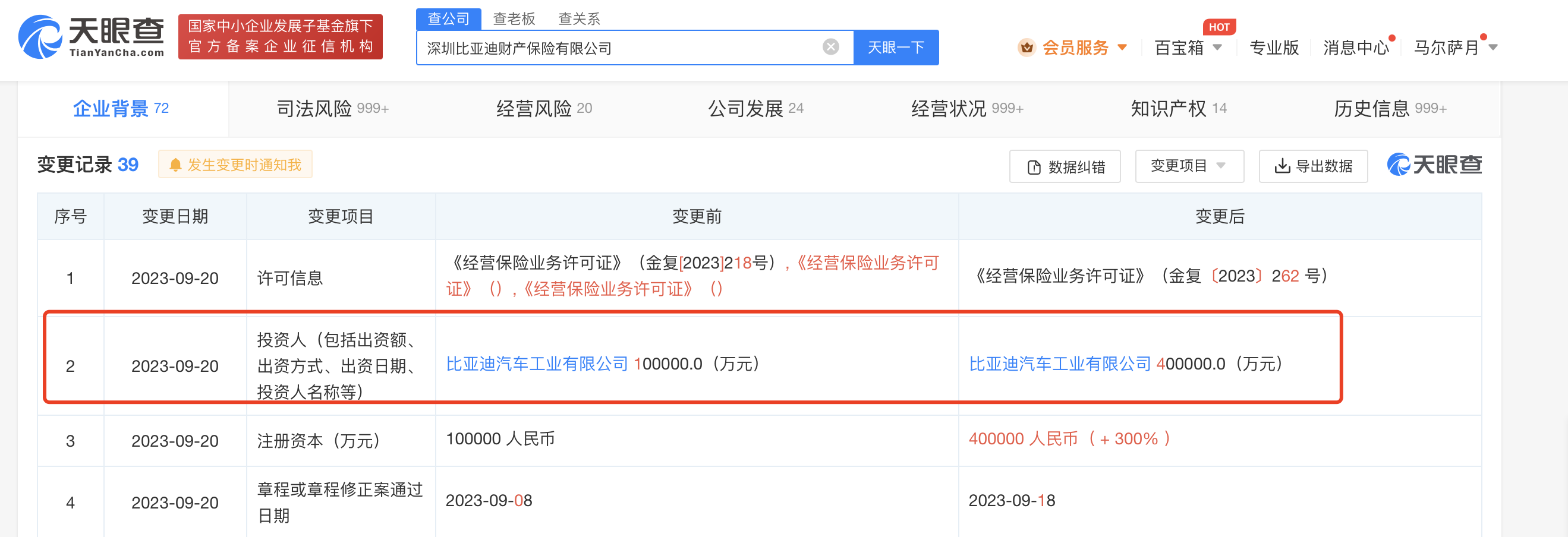The height and width of the screenshot is (537, 1568).
Task: Click the 发生变更时通知我 button
Action: (235, 165)
